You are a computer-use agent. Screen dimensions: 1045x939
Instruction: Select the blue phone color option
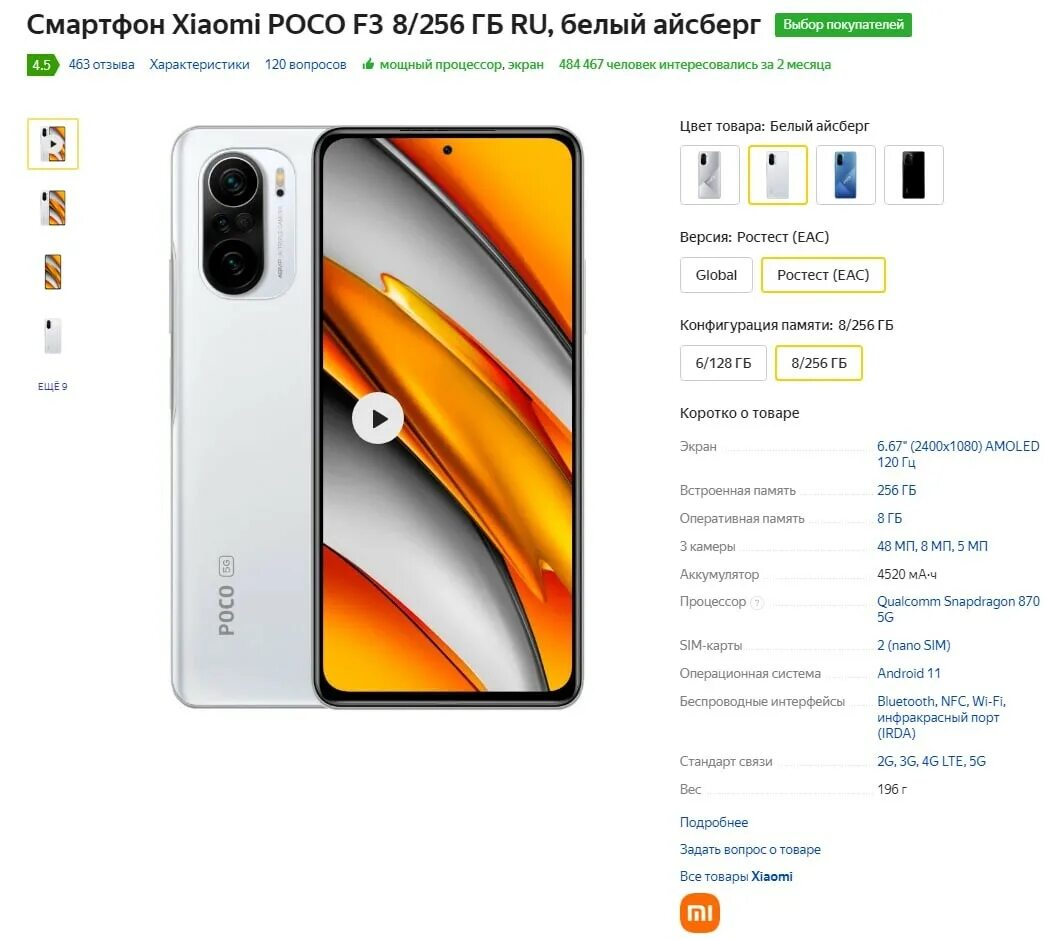coord(846,175)
